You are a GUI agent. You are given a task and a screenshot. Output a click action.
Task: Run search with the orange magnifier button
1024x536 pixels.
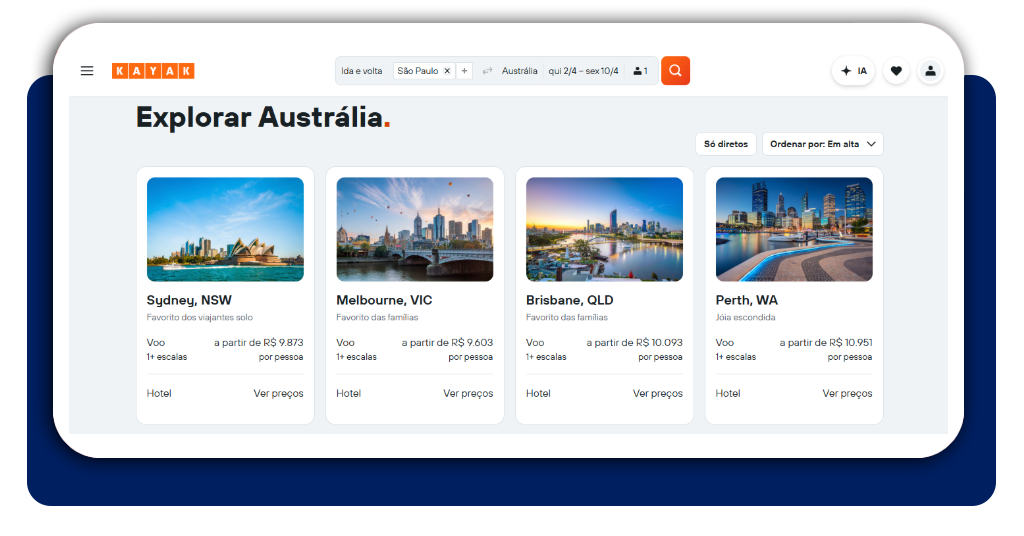[x=675, y=71]
